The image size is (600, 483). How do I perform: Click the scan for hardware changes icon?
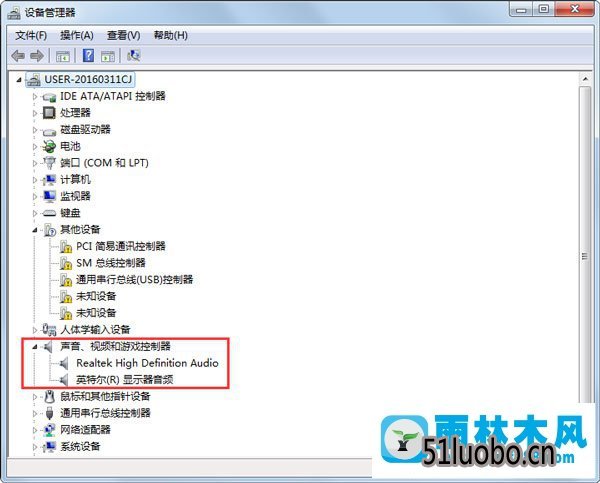(134, 56)
